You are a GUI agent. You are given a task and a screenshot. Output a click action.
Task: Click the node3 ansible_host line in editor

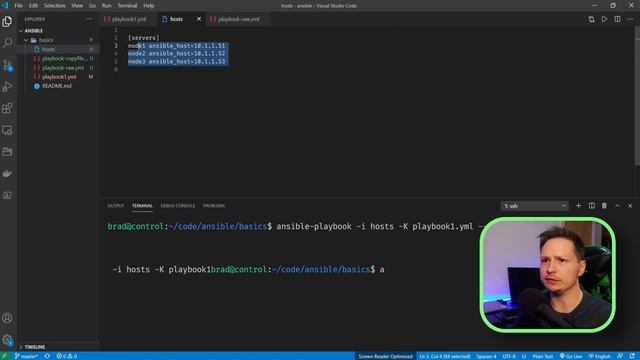pos(176,61)
